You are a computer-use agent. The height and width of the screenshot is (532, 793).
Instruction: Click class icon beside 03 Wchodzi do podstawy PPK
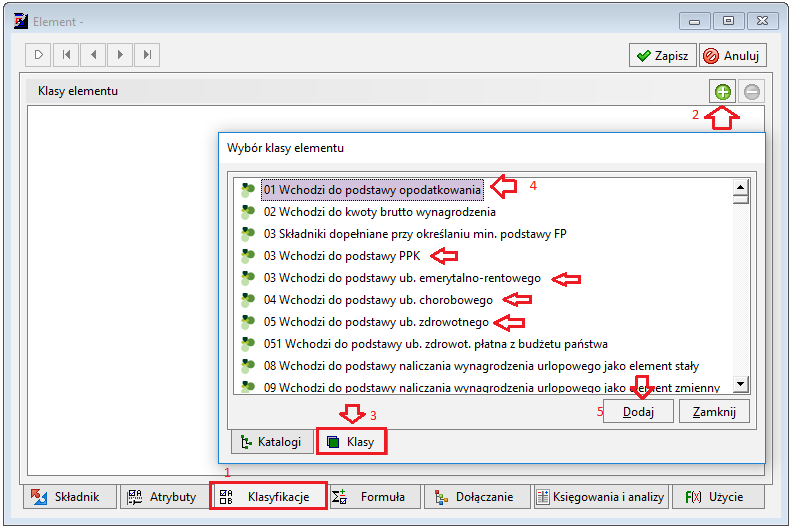[x=248, y=256]
